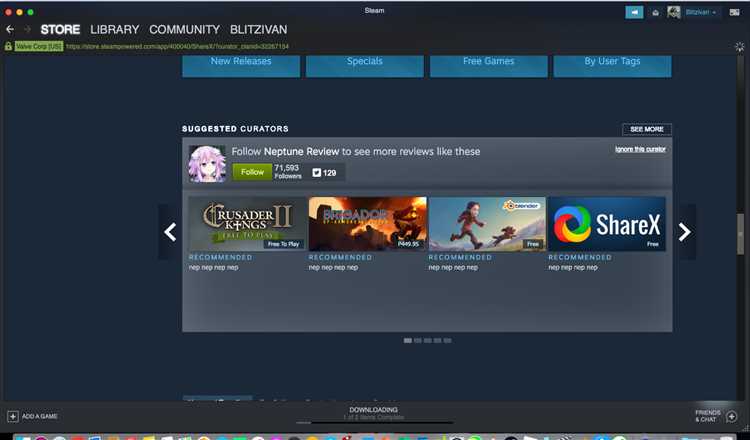Go forward with the right arrow
750x440 pixels.
pyautogui.click(x=27, y=30)
